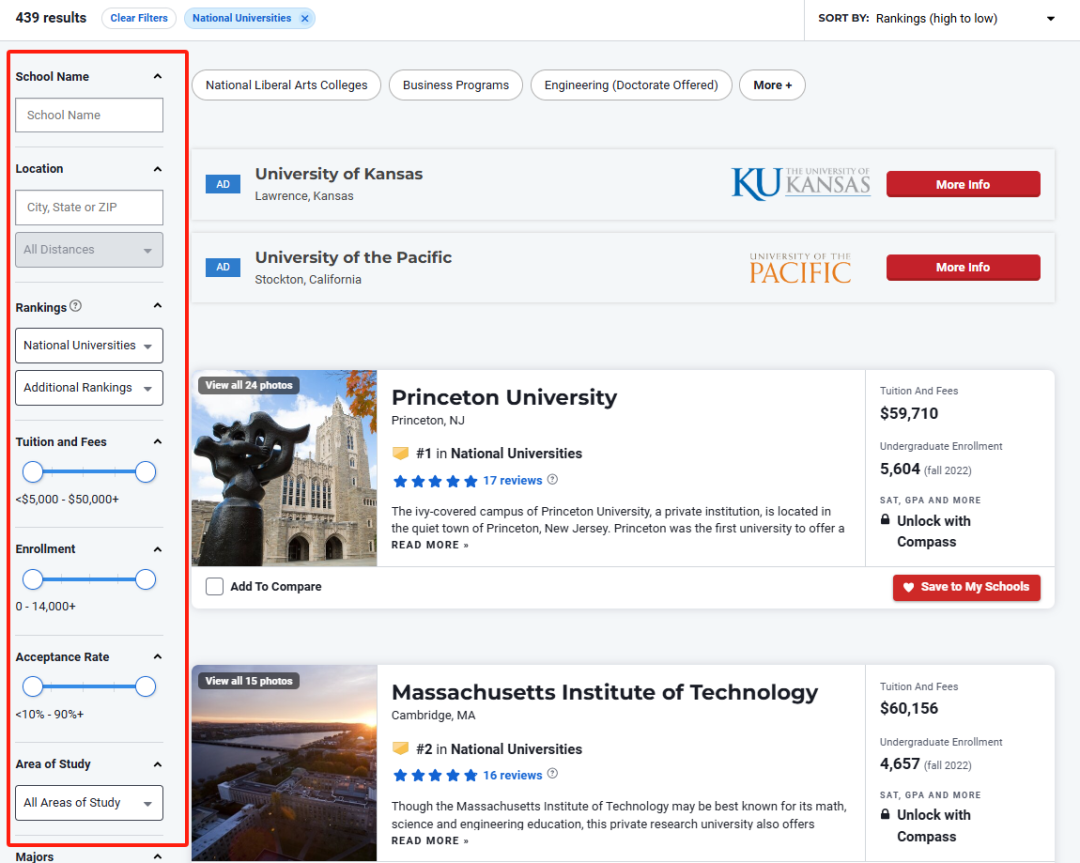Click the Acceptance Rate maximum slider handle
Viewport: 1080px width, 863px height.
click(145, 687)
